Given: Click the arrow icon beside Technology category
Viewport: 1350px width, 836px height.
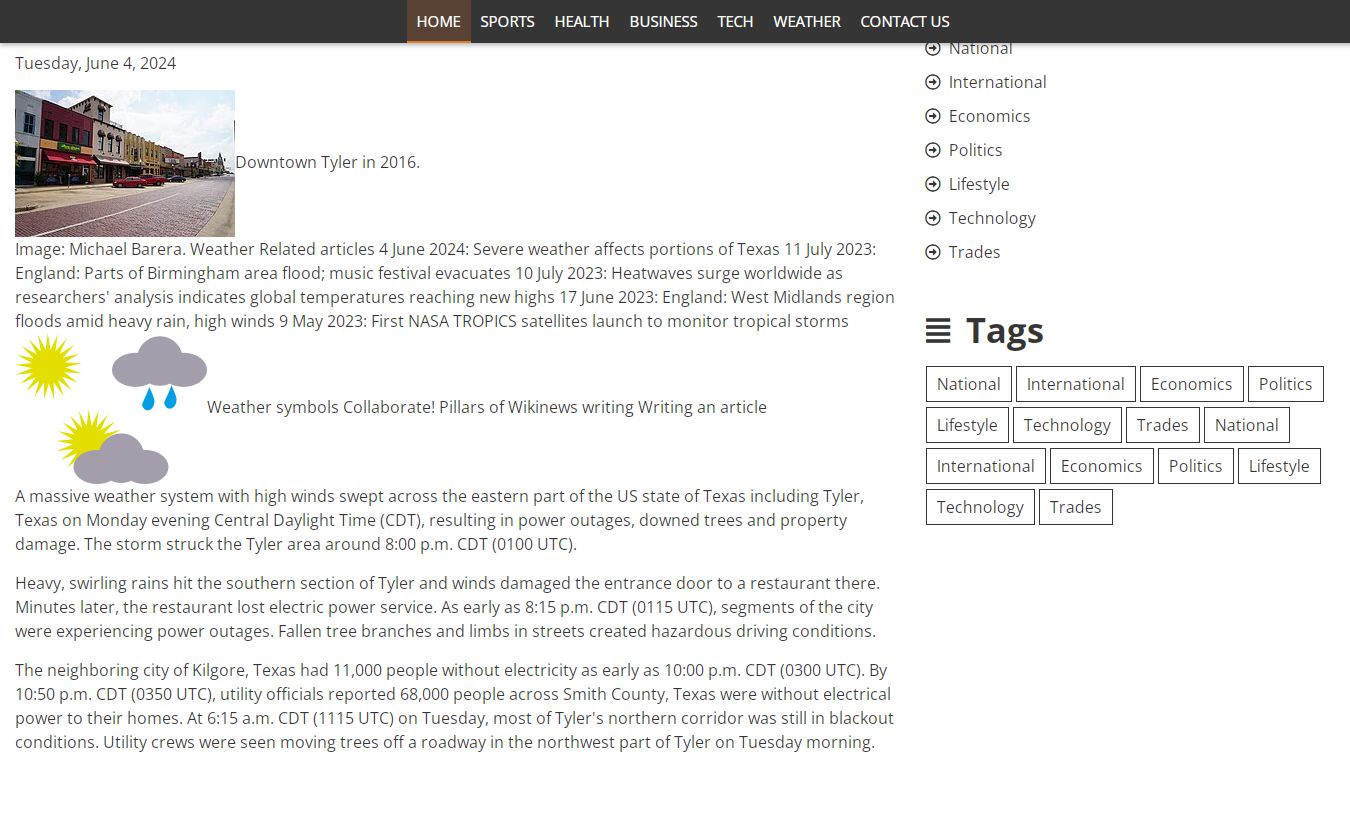Looking at the screenshot, I should pyautogui.click(x=933, y=218).
